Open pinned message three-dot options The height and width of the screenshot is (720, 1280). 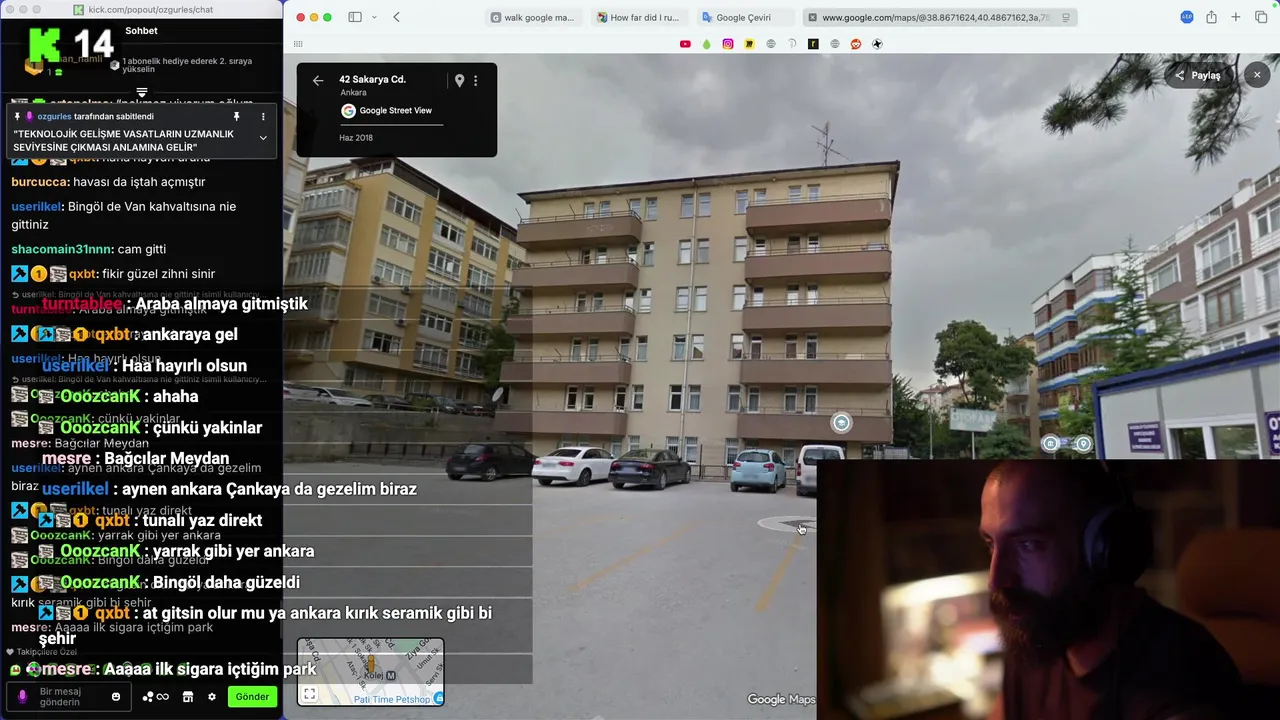coord(263,117)
